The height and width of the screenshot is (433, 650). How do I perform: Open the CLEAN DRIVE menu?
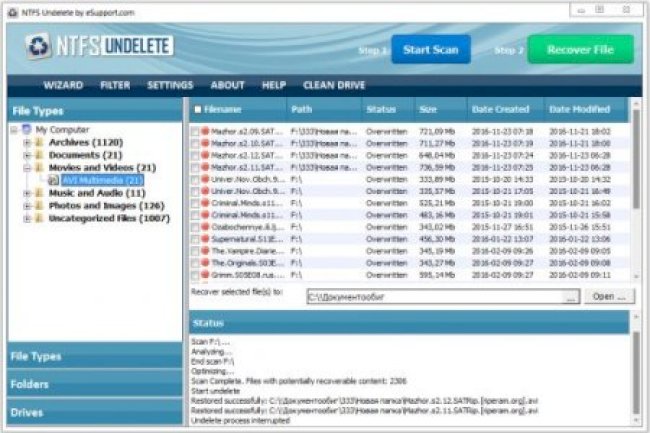pos(334,85)
